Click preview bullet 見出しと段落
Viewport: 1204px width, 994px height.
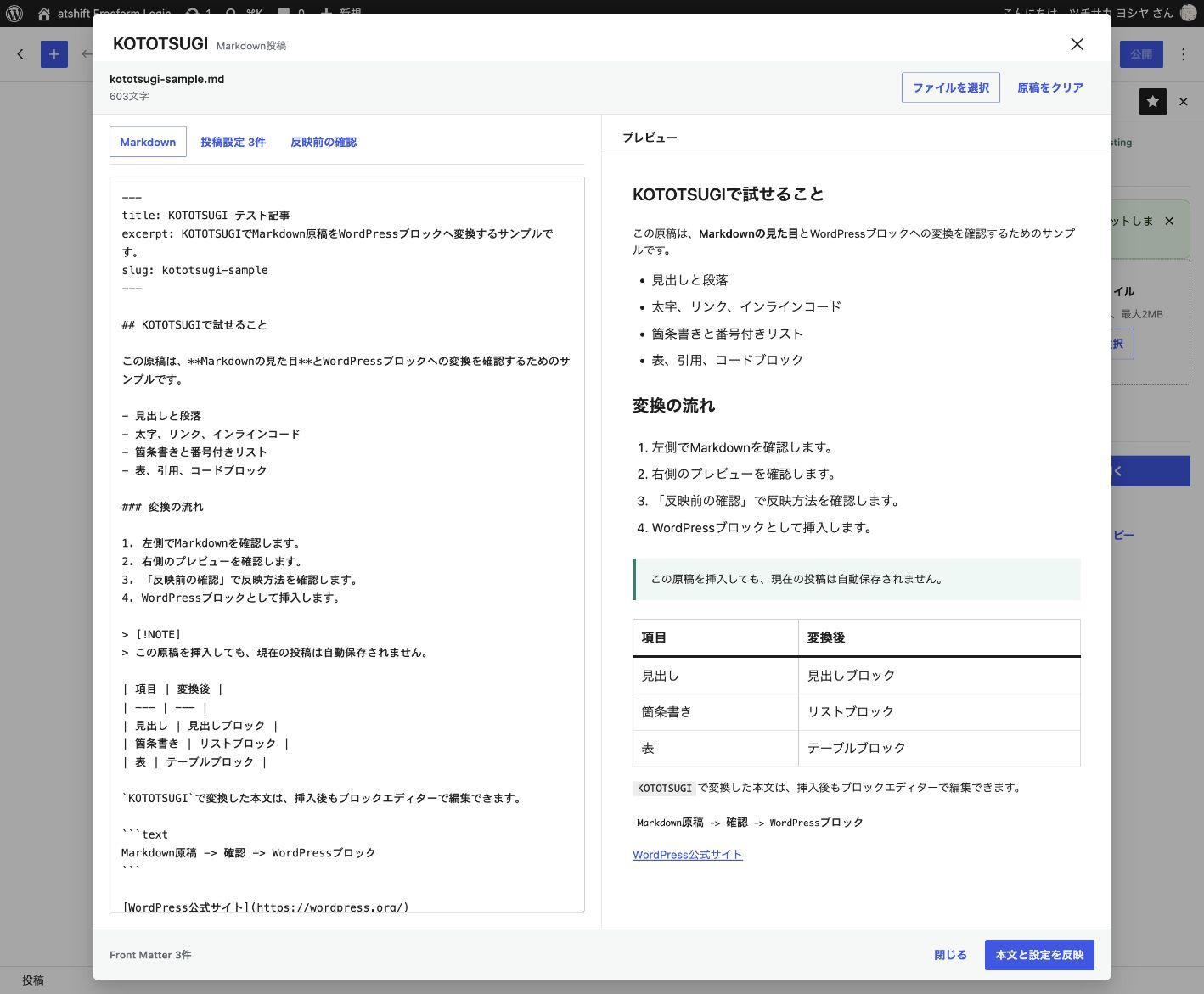[689, 280]
